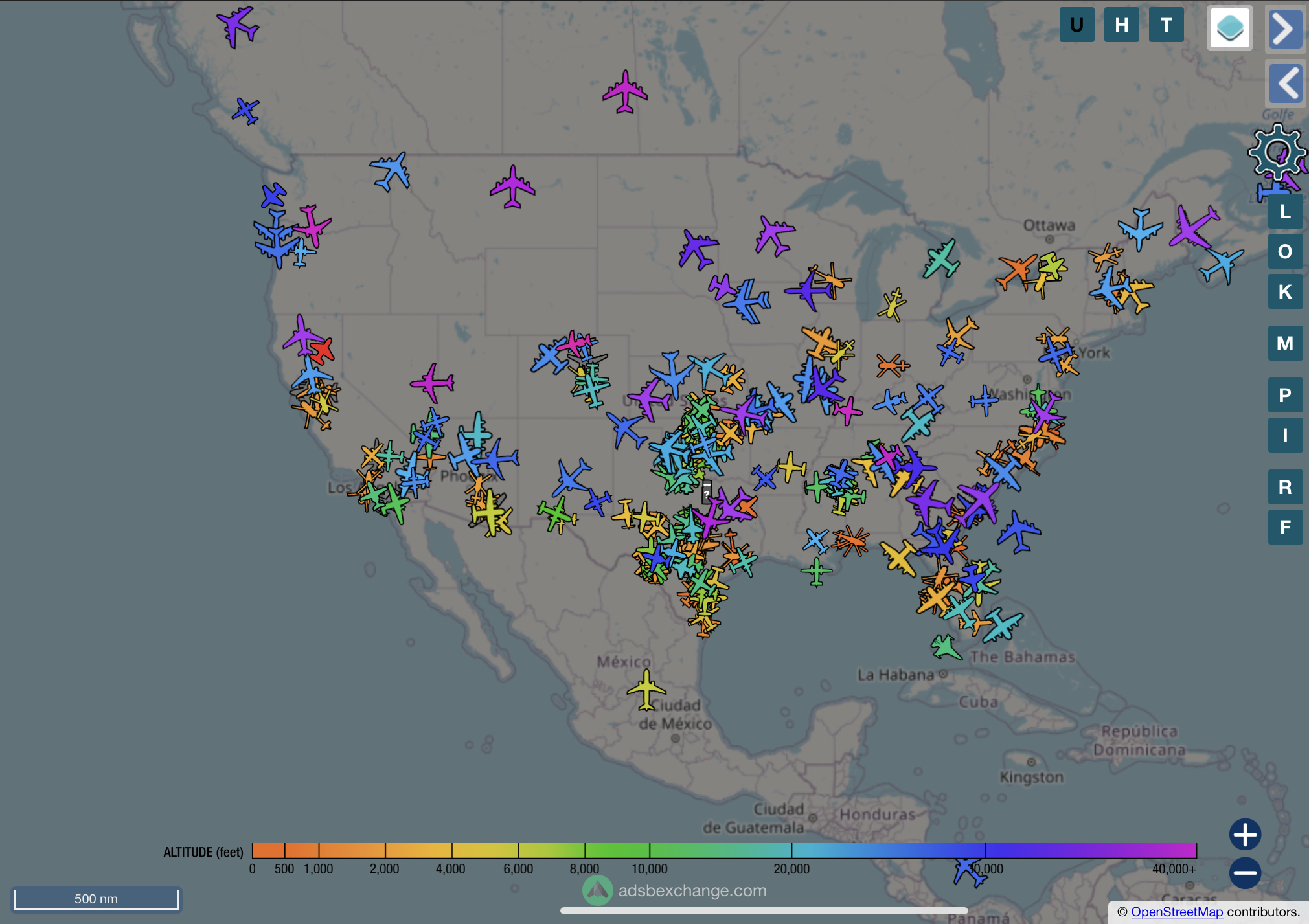Select purple aircraft over North Dakota

(698, 249)
